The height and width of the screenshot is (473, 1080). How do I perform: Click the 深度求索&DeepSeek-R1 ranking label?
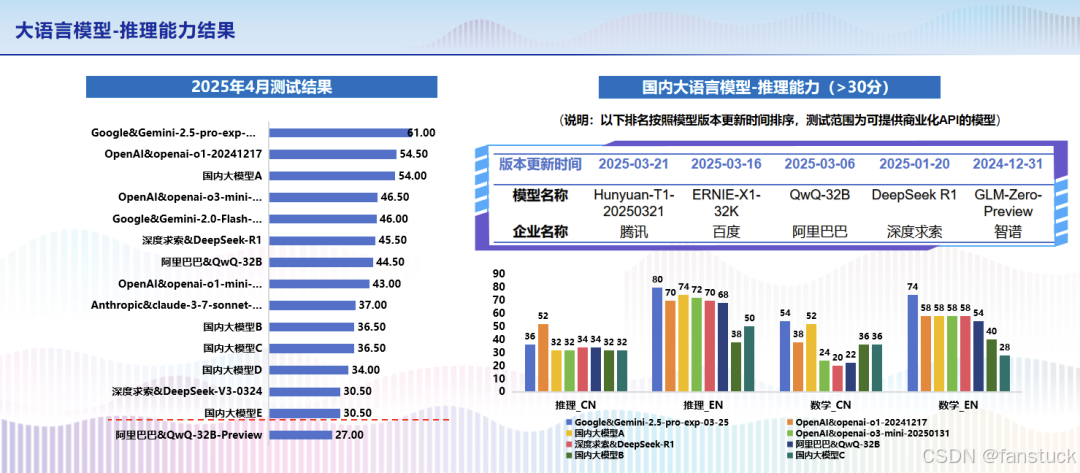pyautogui.click(x=202, y=240)
